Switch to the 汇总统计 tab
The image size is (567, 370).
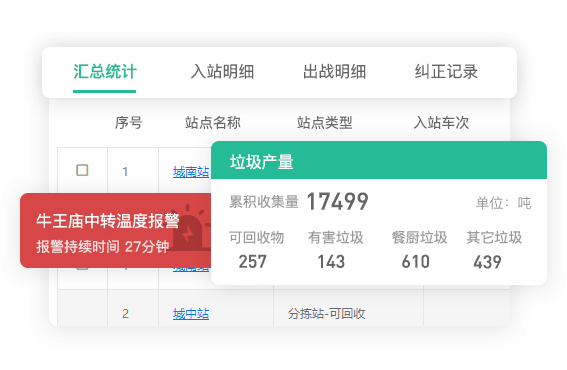click(x=105, y=72)
